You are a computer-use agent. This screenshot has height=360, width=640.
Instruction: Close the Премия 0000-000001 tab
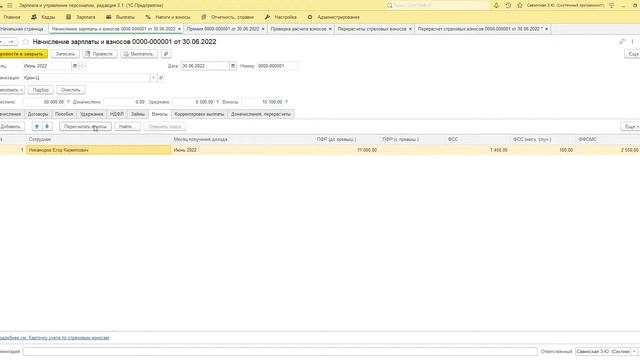(263, 29)
